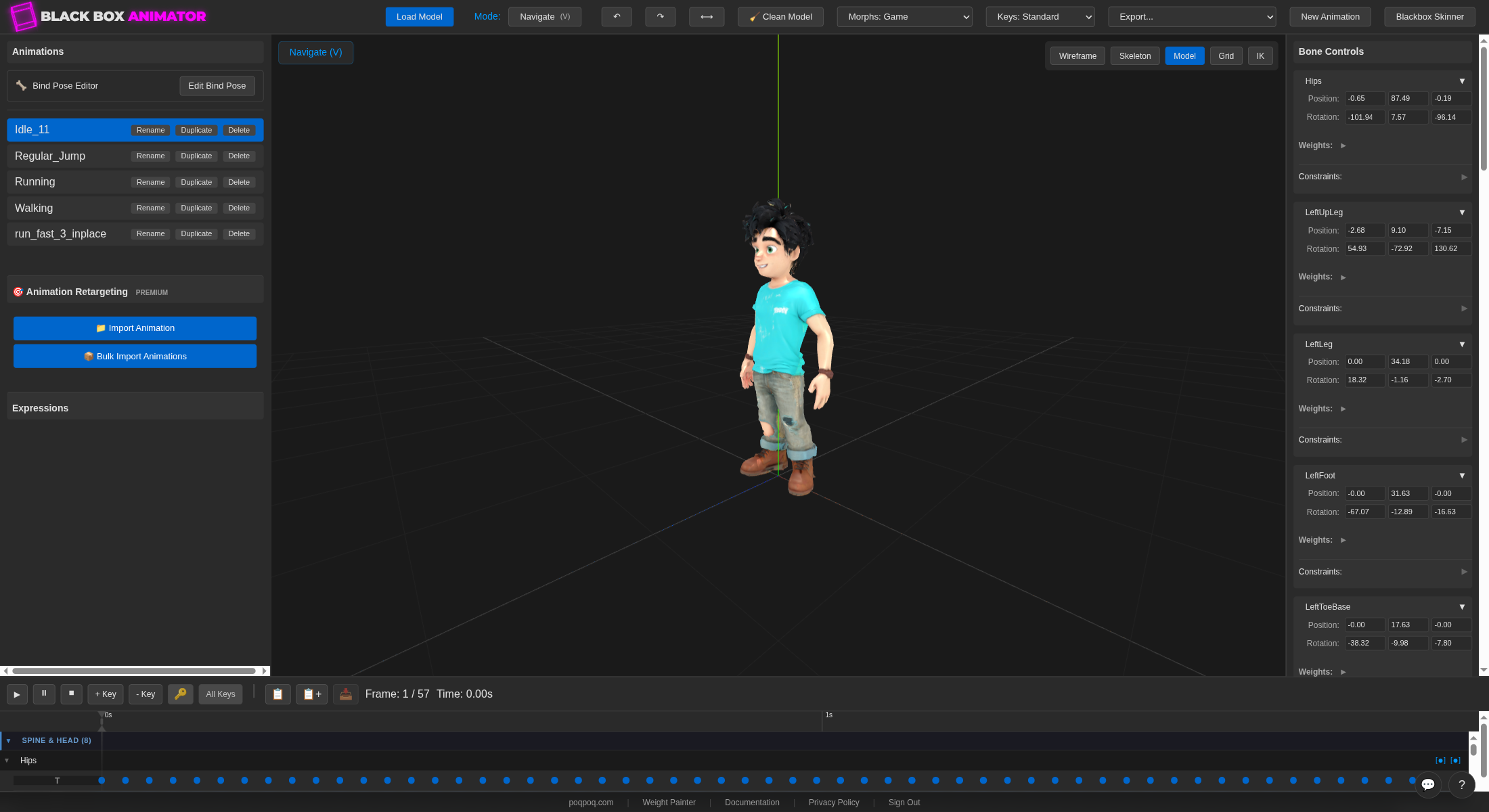Stop animation playback
This screenshot has width=1489, height=812.
(x=71, y=694)
